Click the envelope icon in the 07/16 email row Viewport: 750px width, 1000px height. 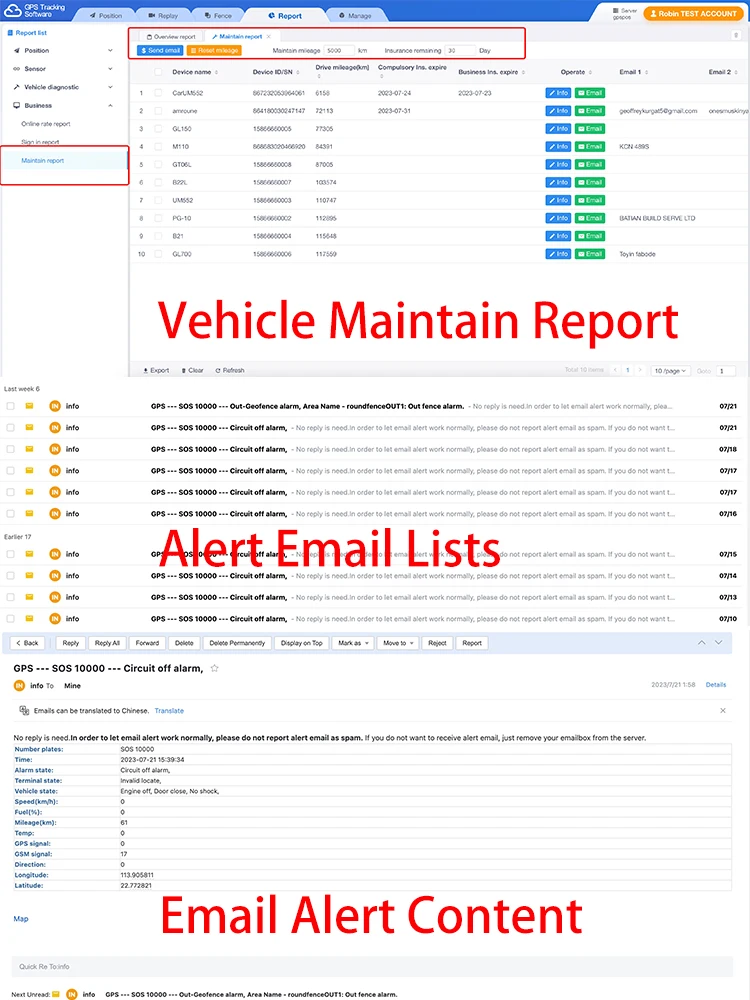29,513
